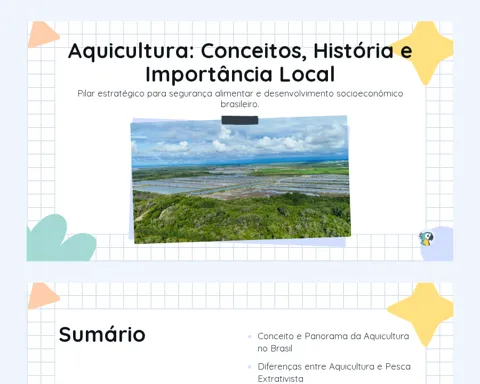Screen dimensions: 480x384
Task: Click the teal cloud shape on title slide
Action: (59, 239)
